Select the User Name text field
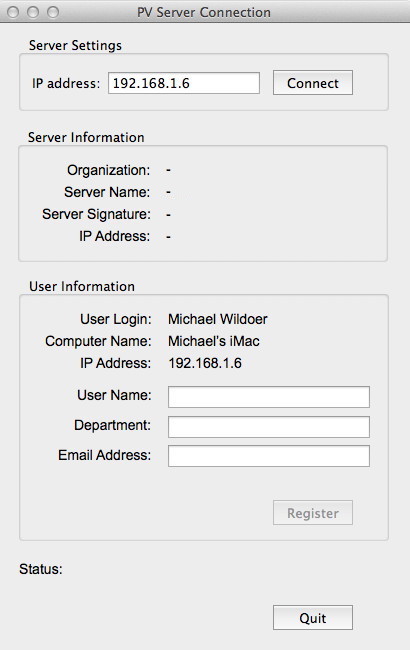The width and height of the screenshot is (410, 650). pyautogui.click(x=269, y=397)
